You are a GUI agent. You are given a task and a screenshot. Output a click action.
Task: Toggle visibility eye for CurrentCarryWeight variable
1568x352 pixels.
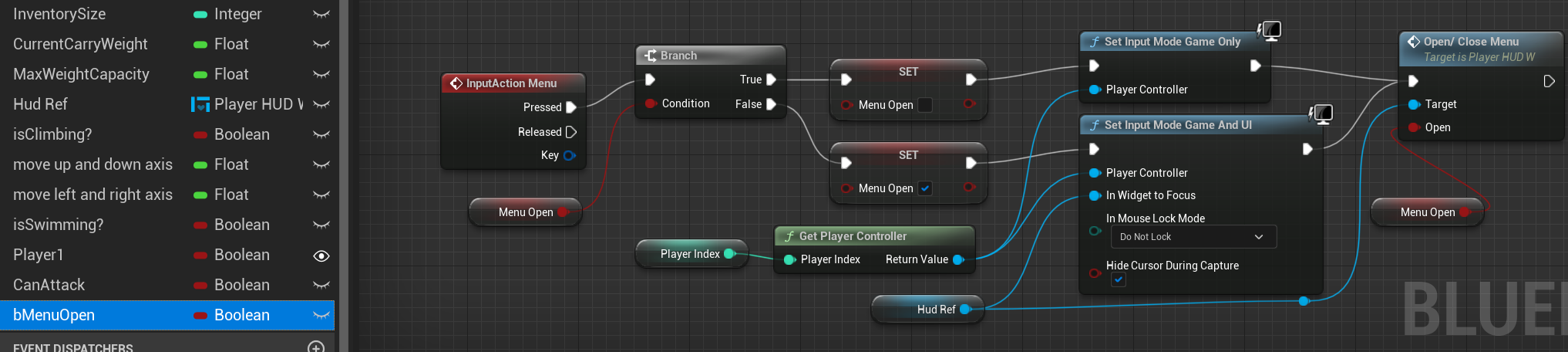pyautogui.click(x=321, y=44)
